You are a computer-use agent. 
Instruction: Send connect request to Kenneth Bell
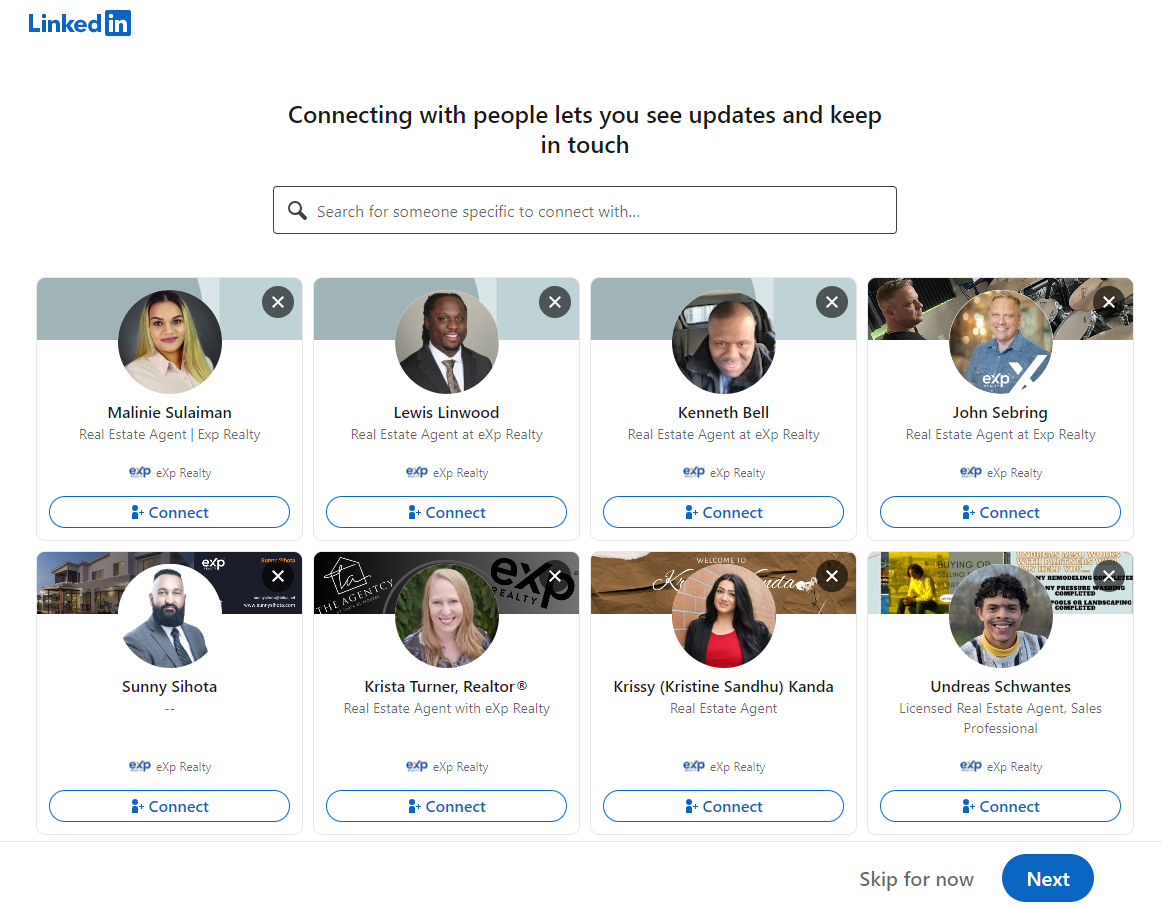pyautogui.click(x=723, y=512)
